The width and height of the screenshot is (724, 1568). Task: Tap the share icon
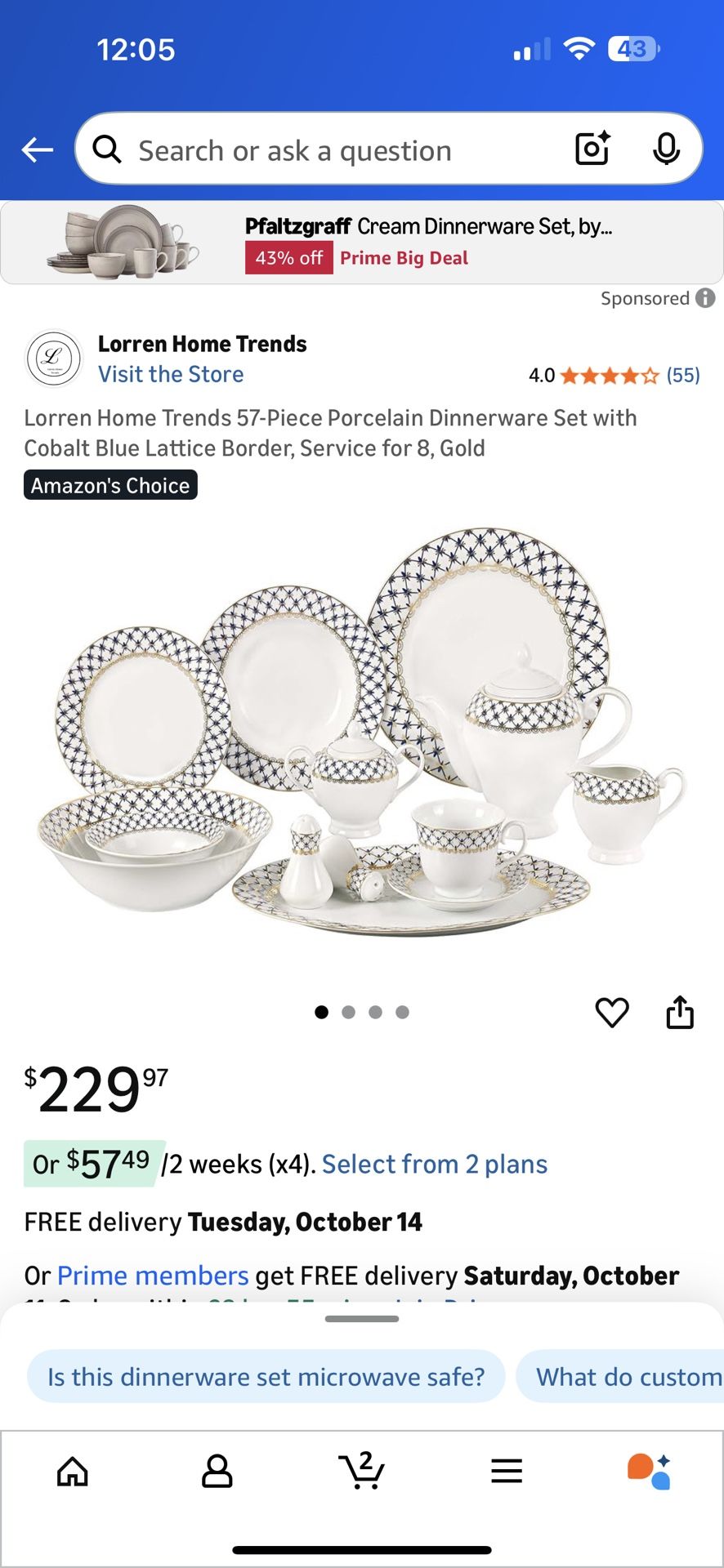coord(680,1012)
